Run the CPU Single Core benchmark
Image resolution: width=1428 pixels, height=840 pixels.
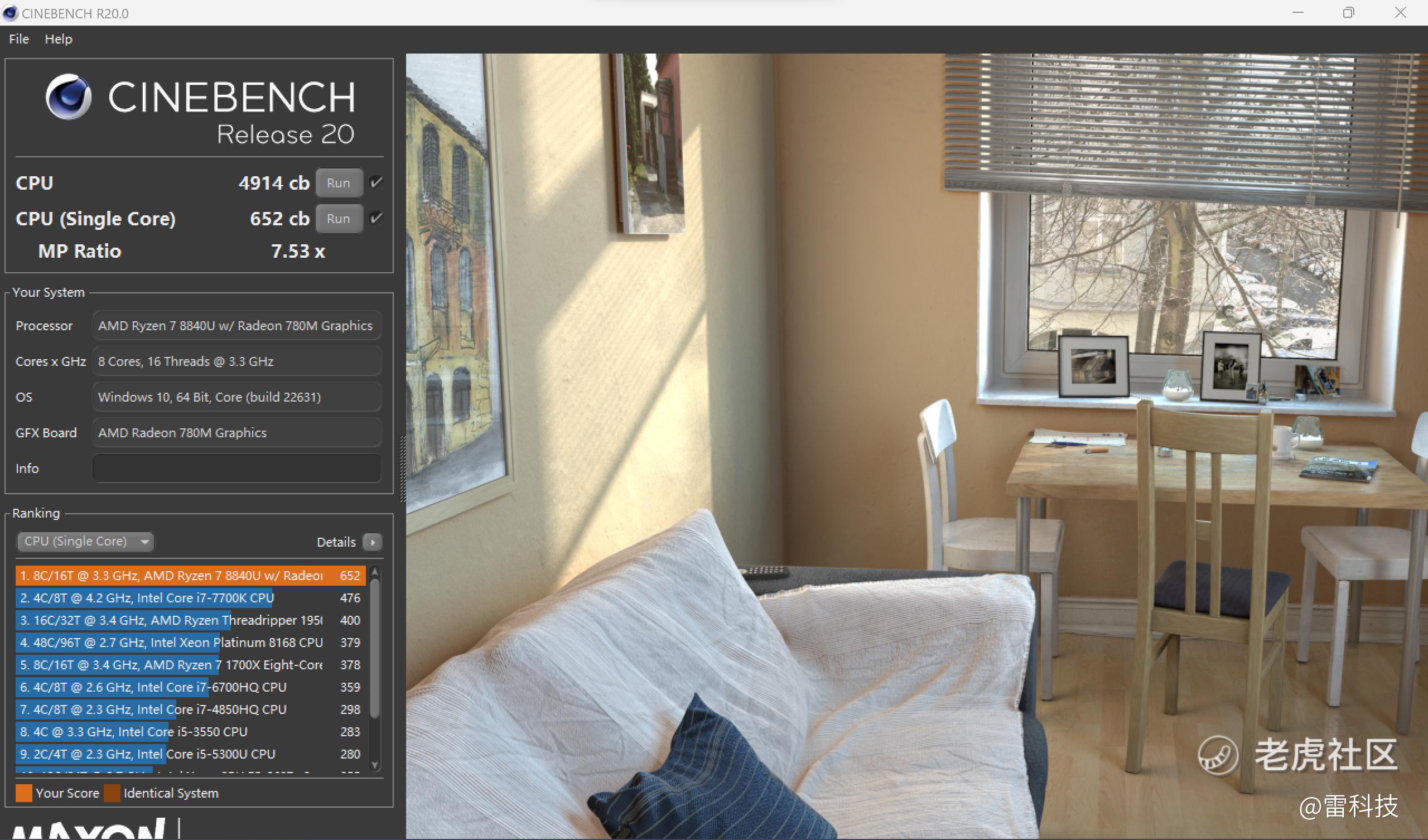tap(338, 219)
